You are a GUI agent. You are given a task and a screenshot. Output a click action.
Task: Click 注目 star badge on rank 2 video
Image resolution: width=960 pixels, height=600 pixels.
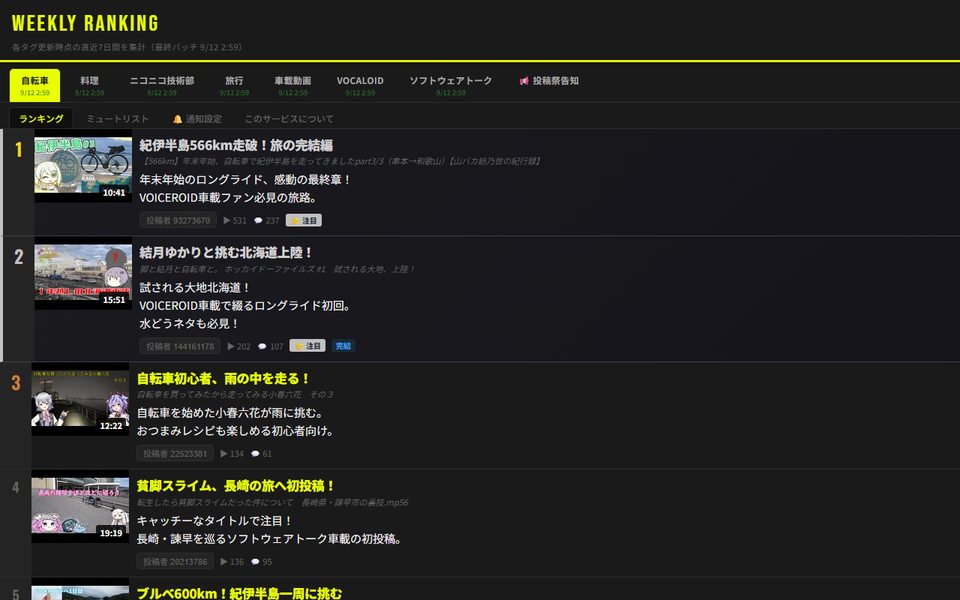point(307,346)
